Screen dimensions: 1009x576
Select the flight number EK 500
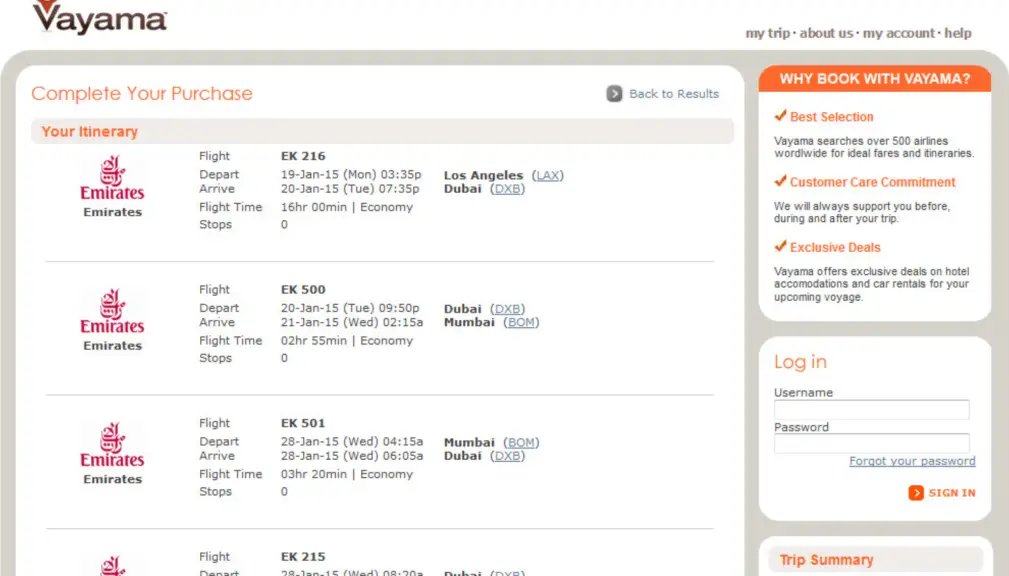pyautogui.click(x=303, y=290)
